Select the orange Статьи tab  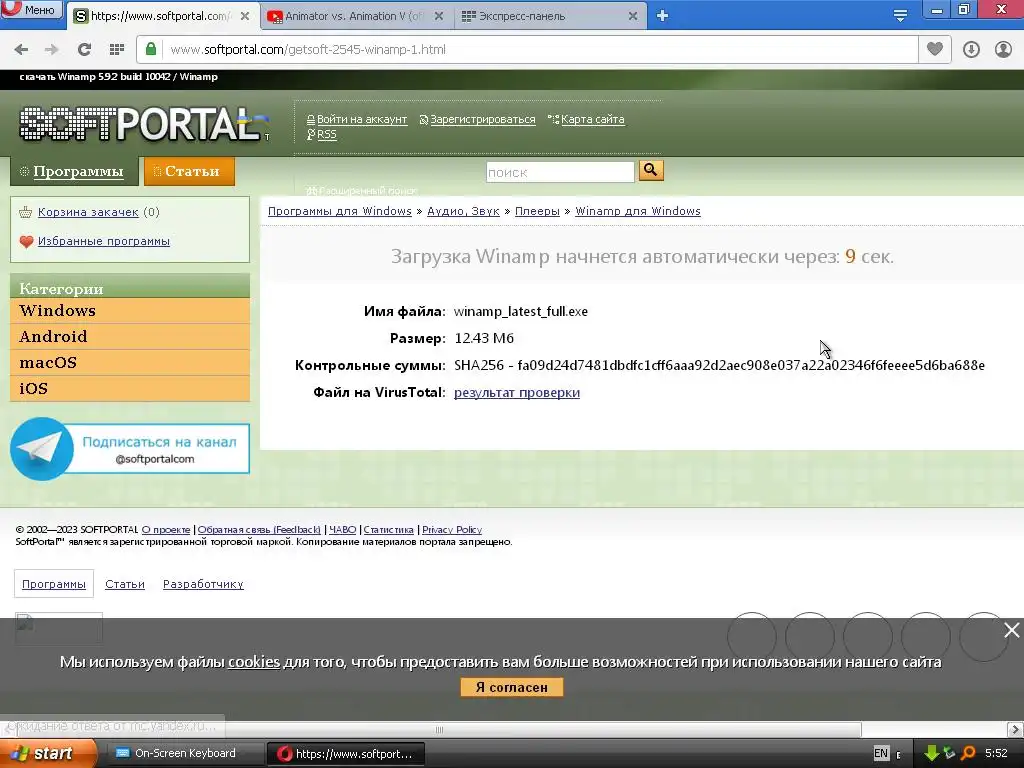tap(189, 171)
